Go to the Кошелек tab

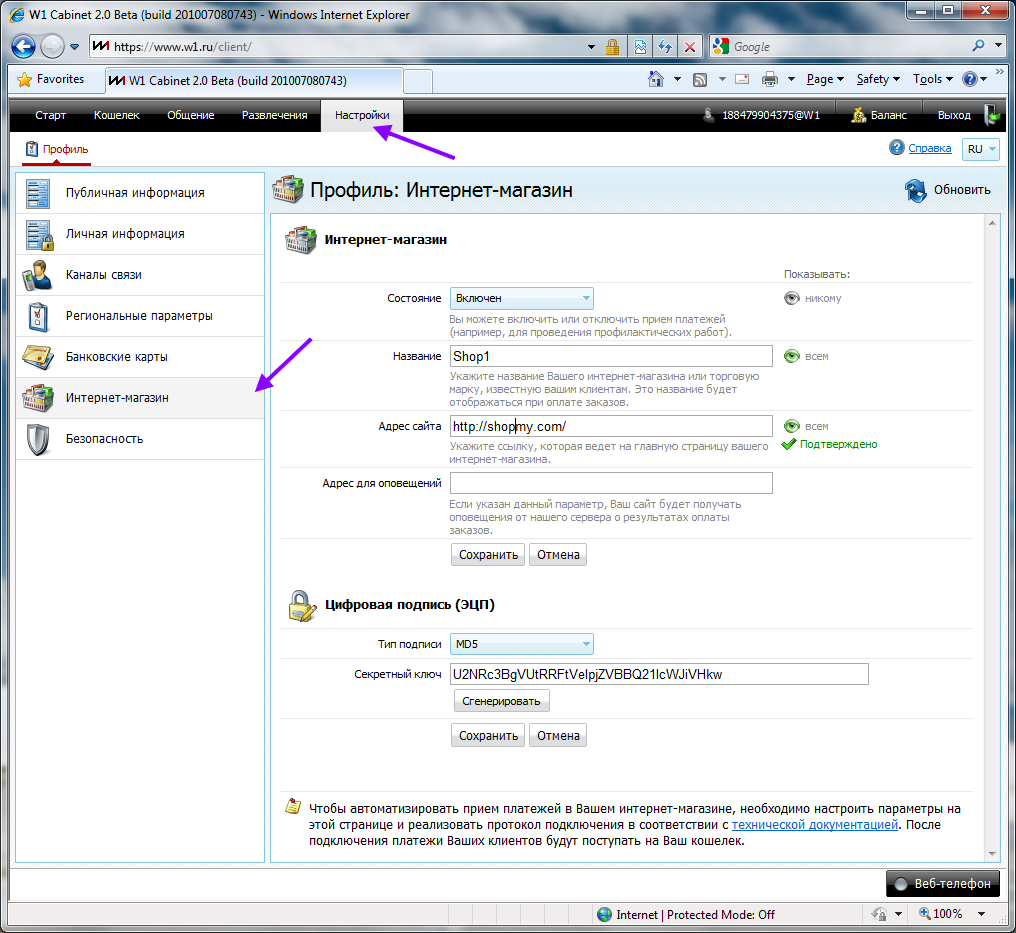[117, 115]
